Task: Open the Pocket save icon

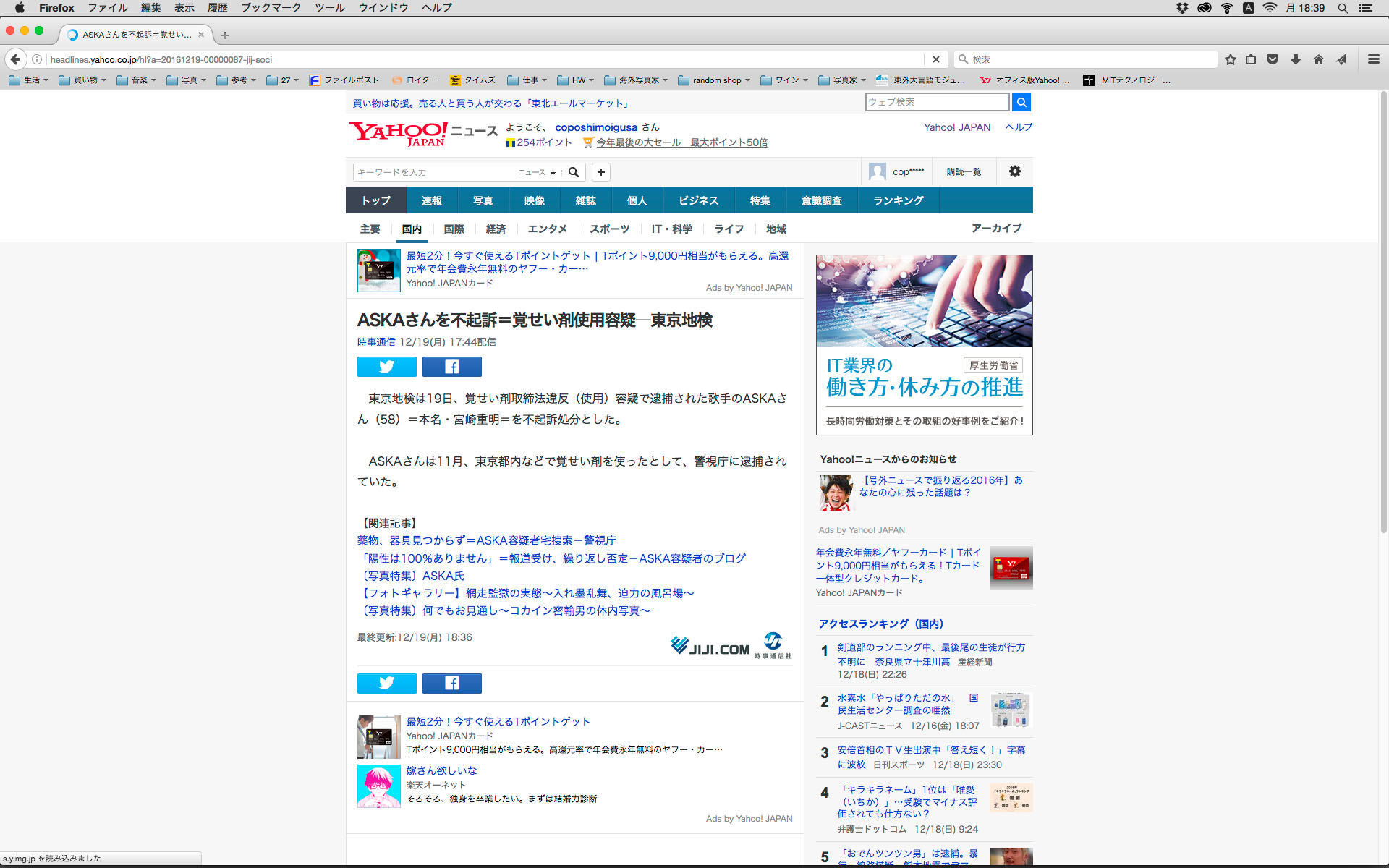Action: click(1273, 59)
